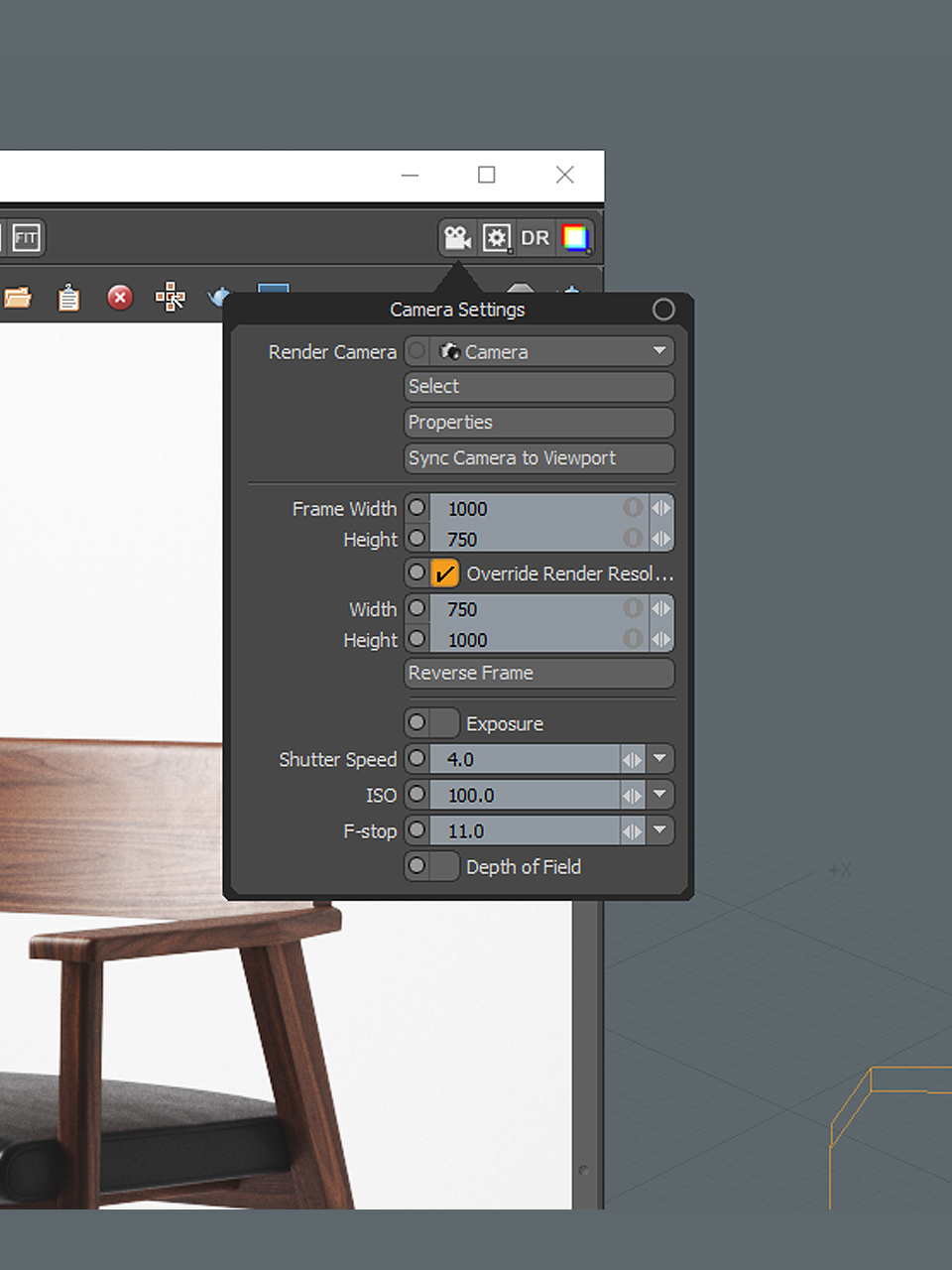The image size is (952, 1270).
Task: Open the Camera Settings camera icon
Action: (457, 238)
